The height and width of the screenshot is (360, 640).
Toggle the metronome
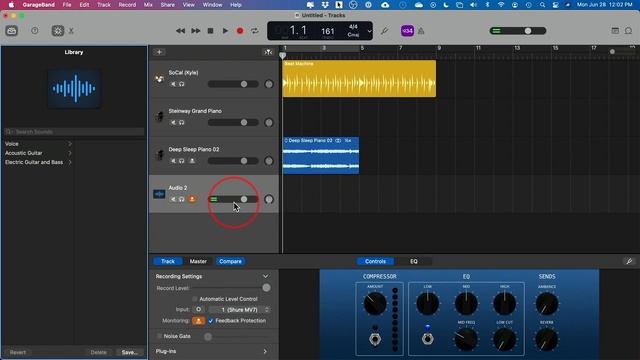coord(421,31)
